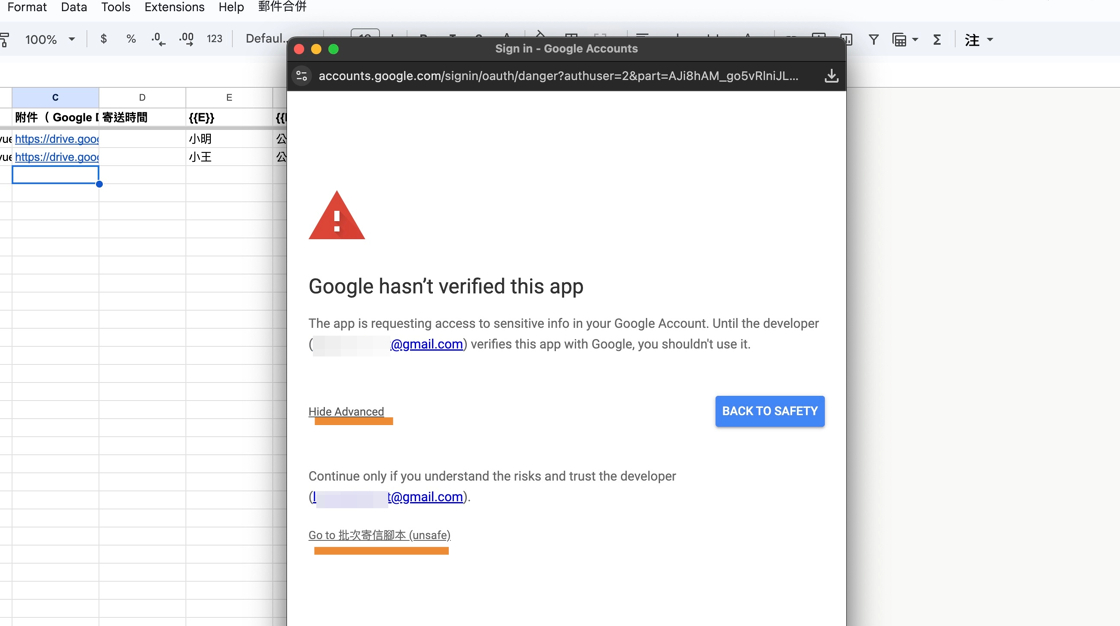Click the create a filter funnel icon
This screenshot has width=1120, height=626.
point(873,40)
